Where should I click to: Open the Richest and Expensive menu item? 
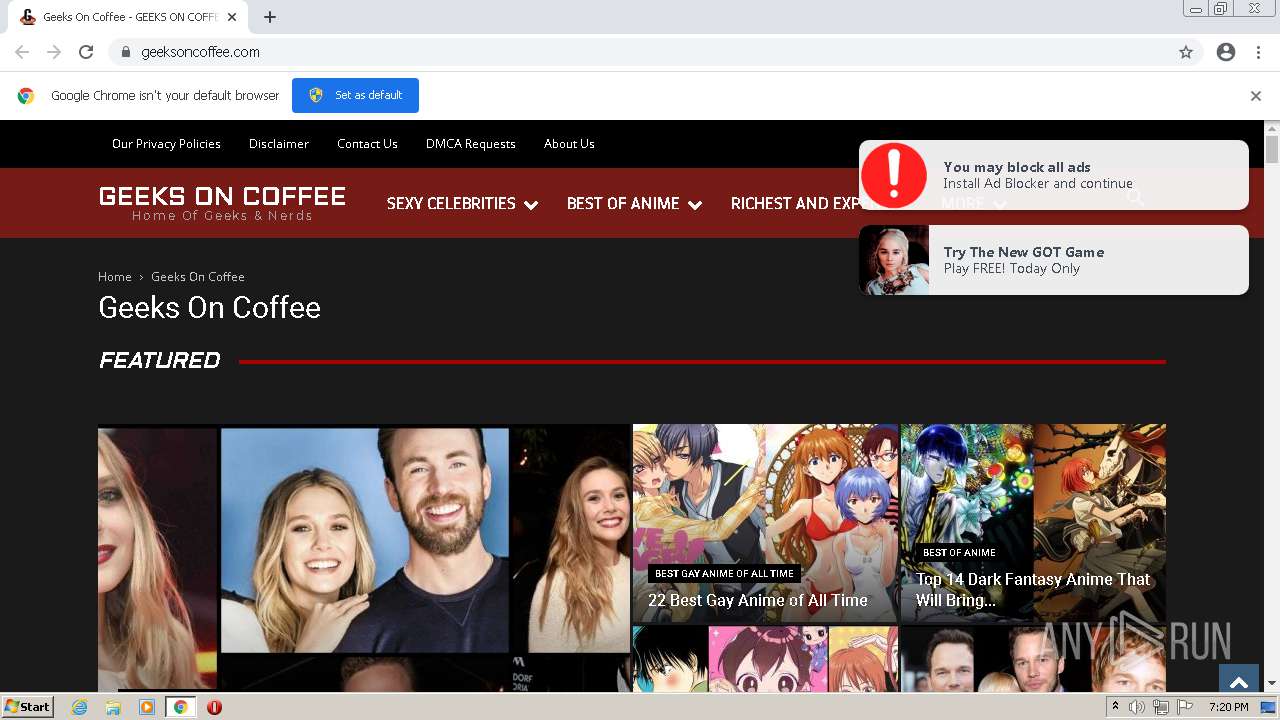(795, 203)
